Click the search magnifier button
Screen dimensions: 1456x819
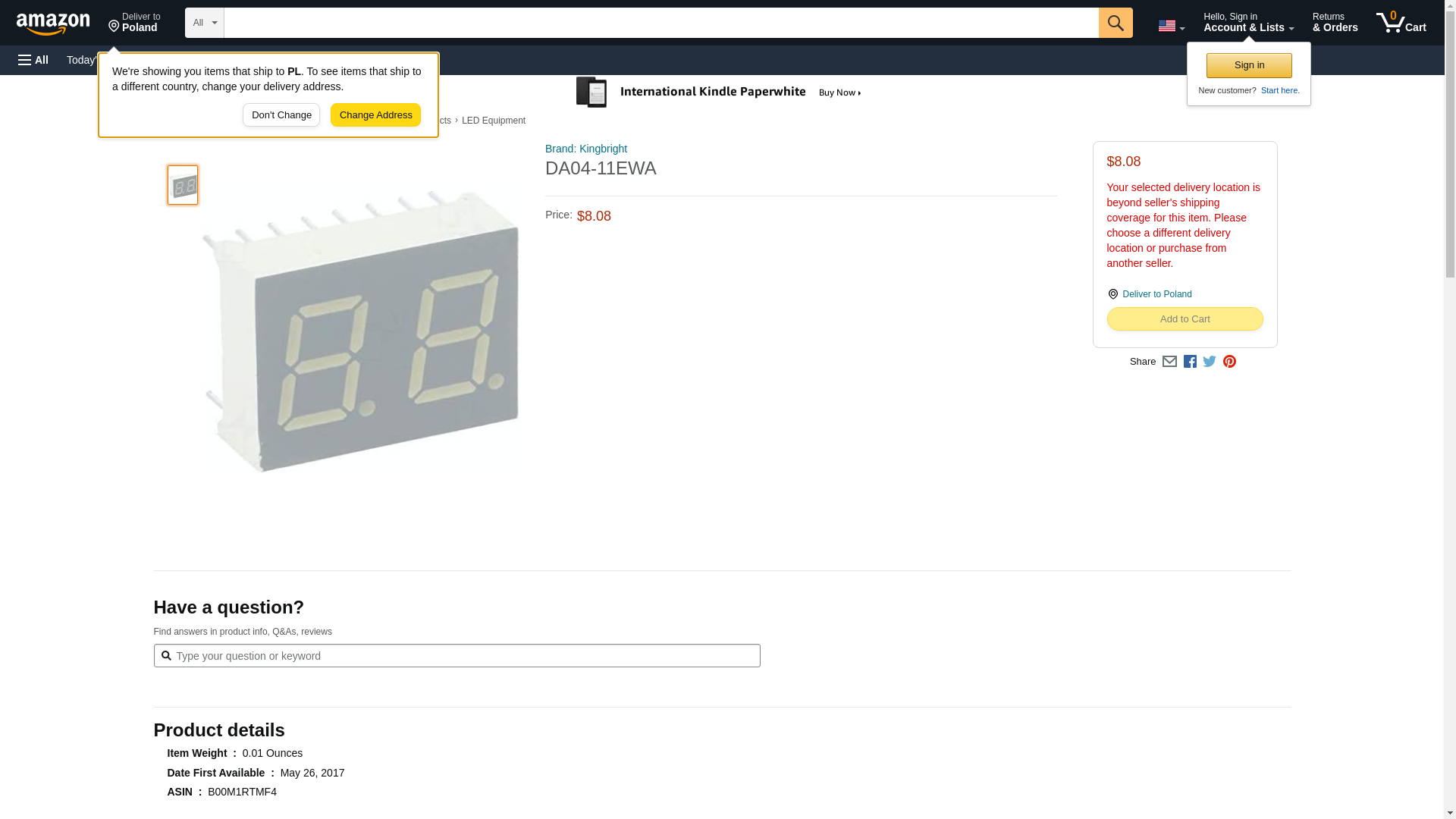coord(1115,23)
